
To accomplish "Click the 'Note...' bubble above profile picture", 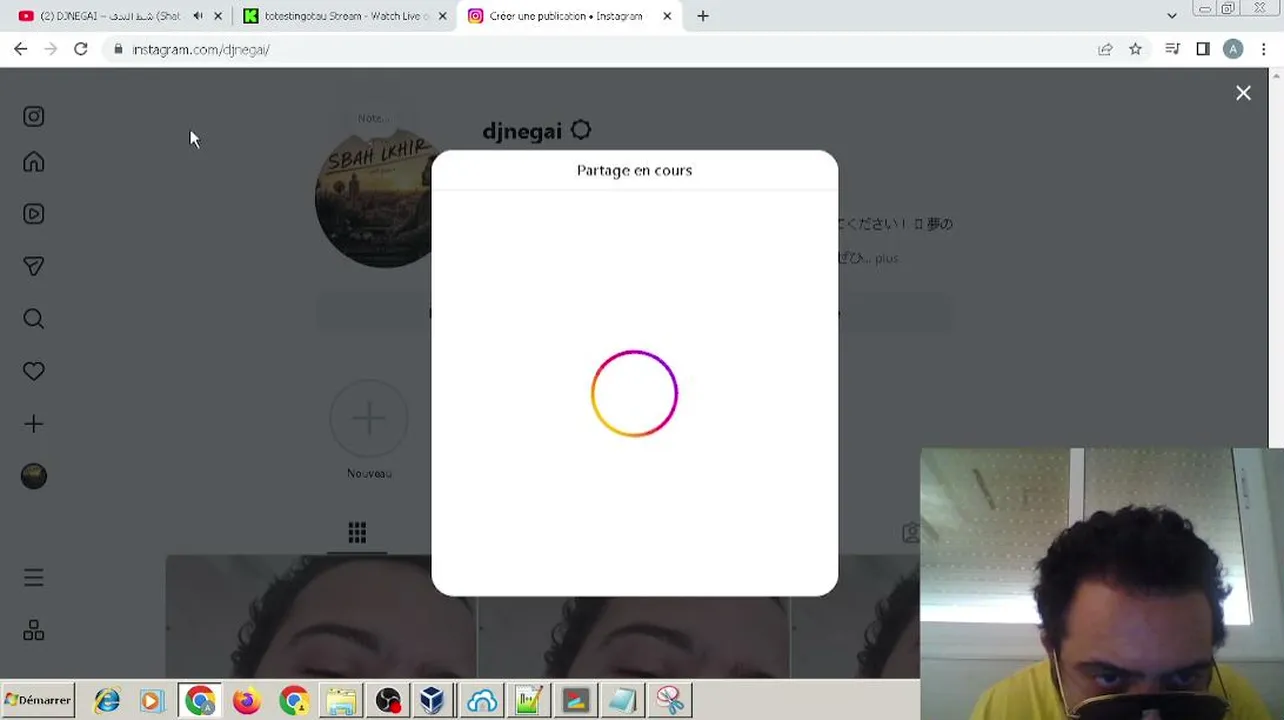I will point(372,118).
